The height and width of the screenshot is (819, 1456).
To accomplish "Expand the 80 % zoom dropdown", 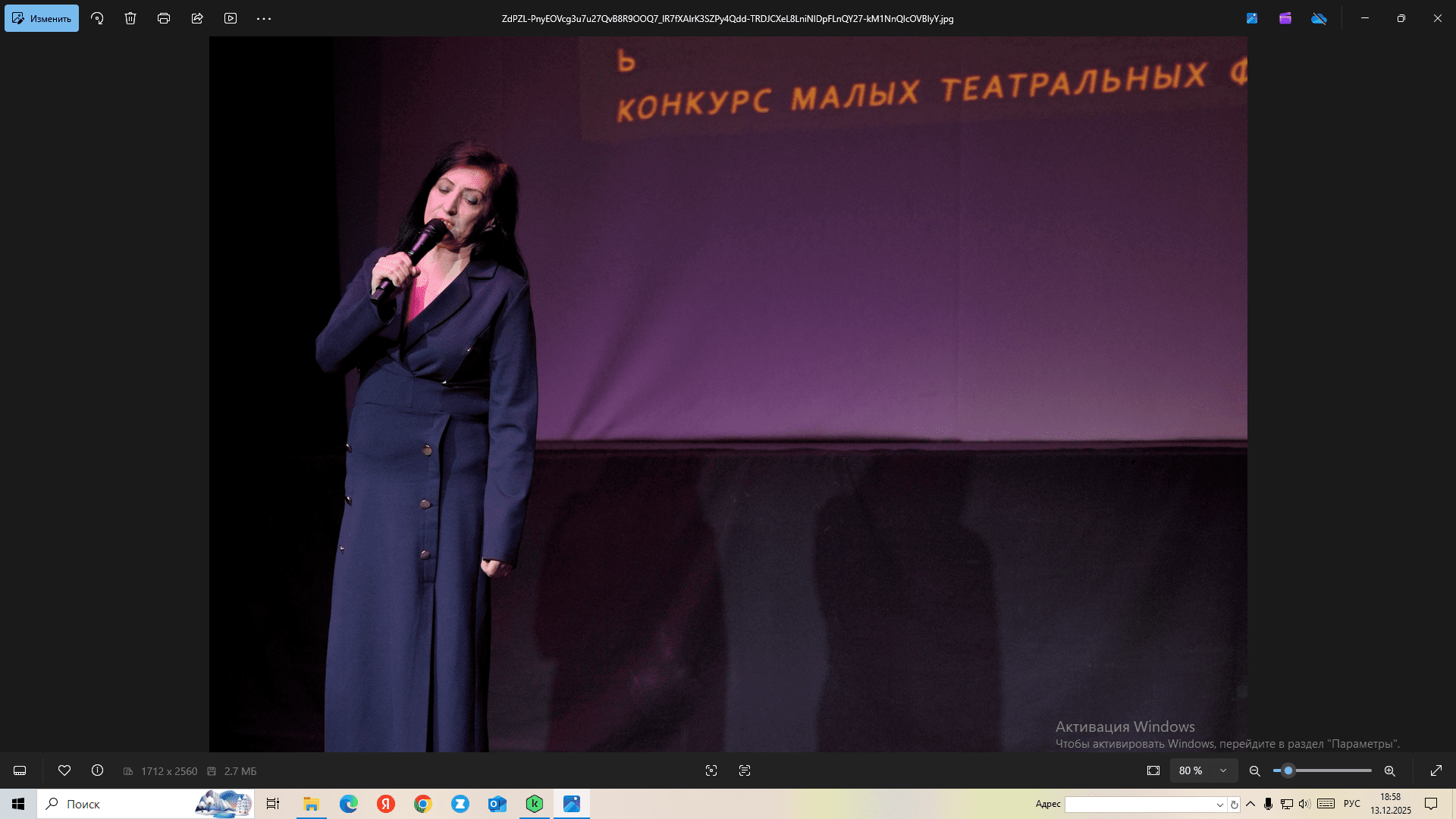I will tap(1222, 770).
